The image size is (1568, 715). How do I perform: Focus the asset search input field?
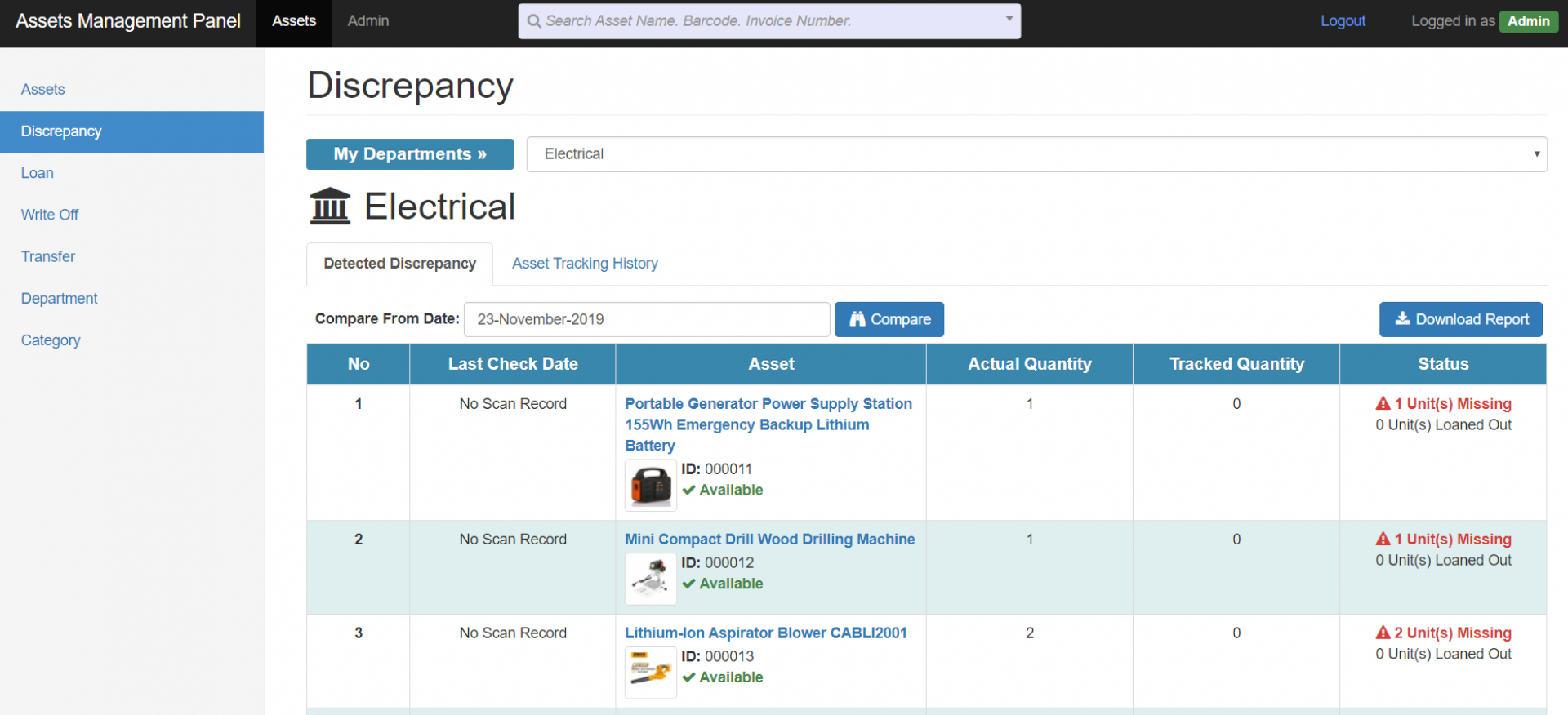pos(769,21)
